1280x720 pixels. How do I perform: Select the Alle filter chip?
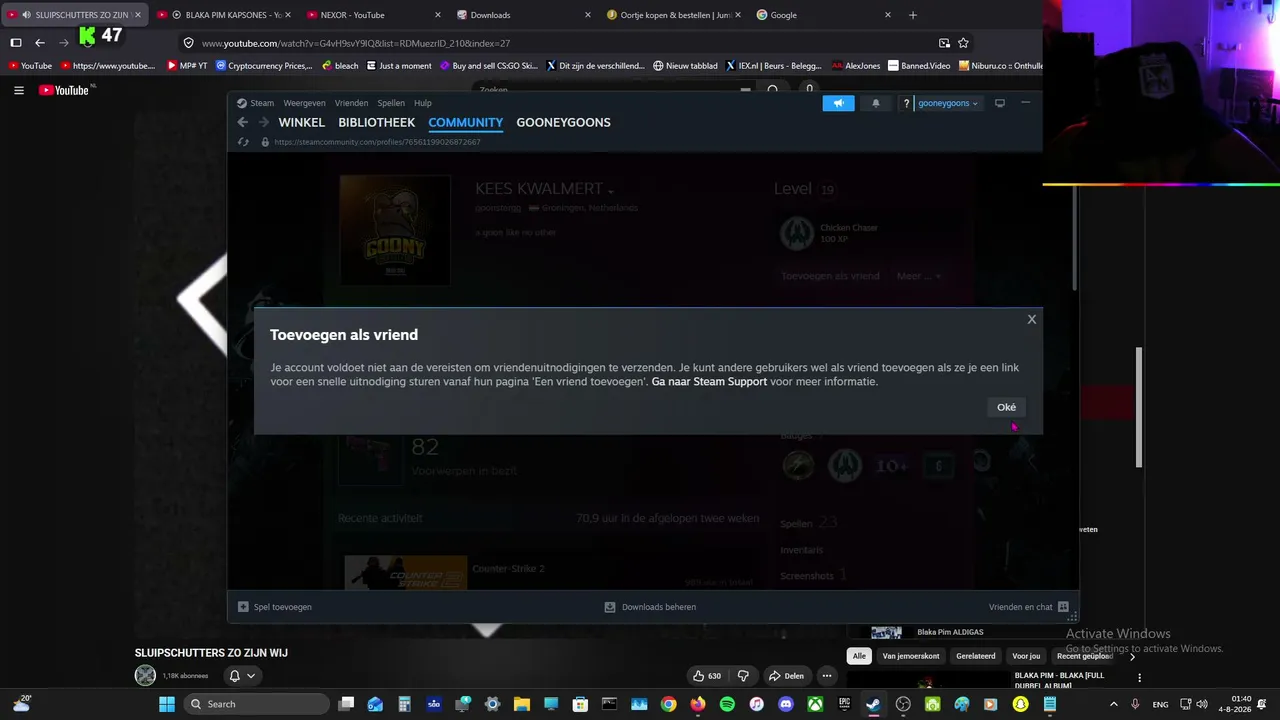(x=859, y=656)
